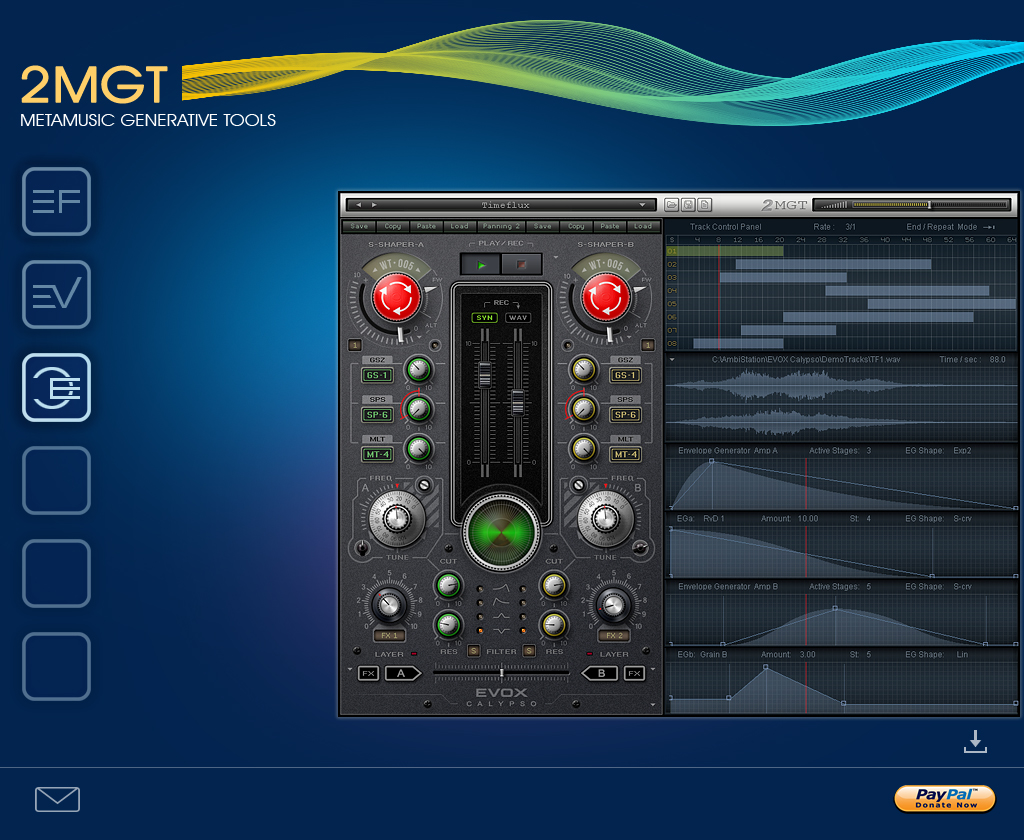The image size is (1024, 840).
Task: Click the large green center orb
Action: tap(501, 531)
